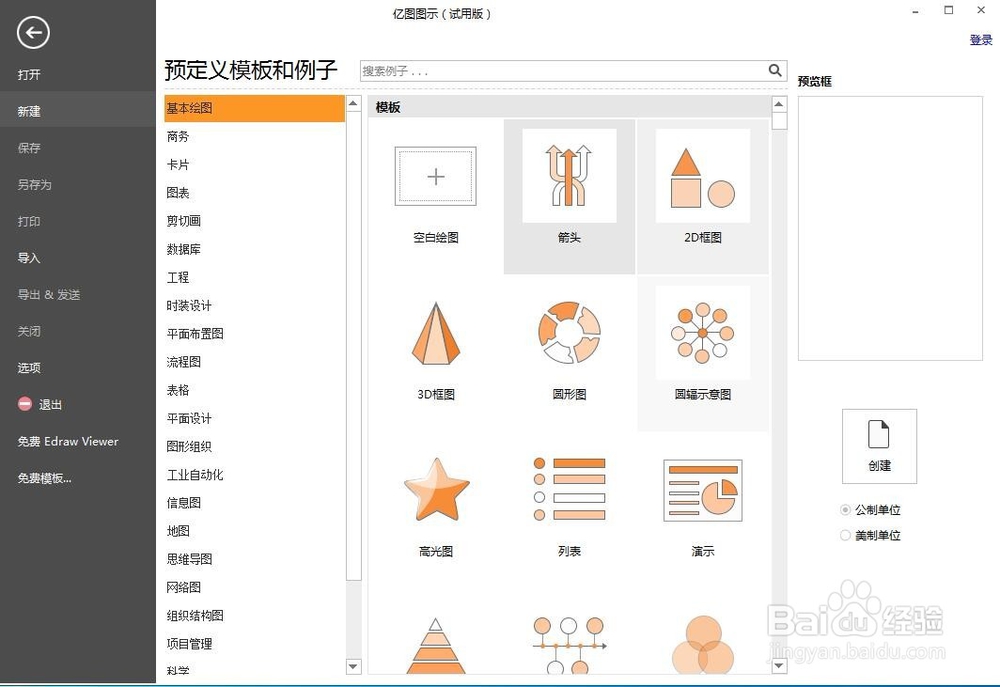Click the search magnifier icon

(775, 70)
